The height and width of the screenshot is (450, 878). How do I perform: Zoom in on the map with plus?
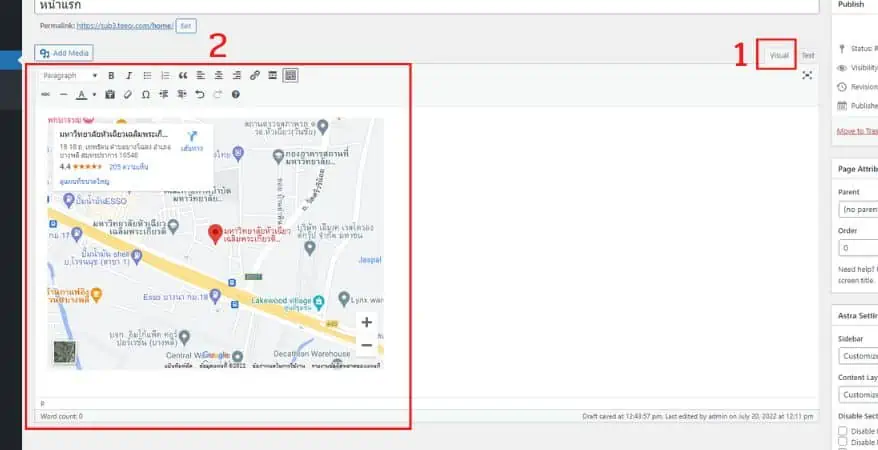[367, 322]
